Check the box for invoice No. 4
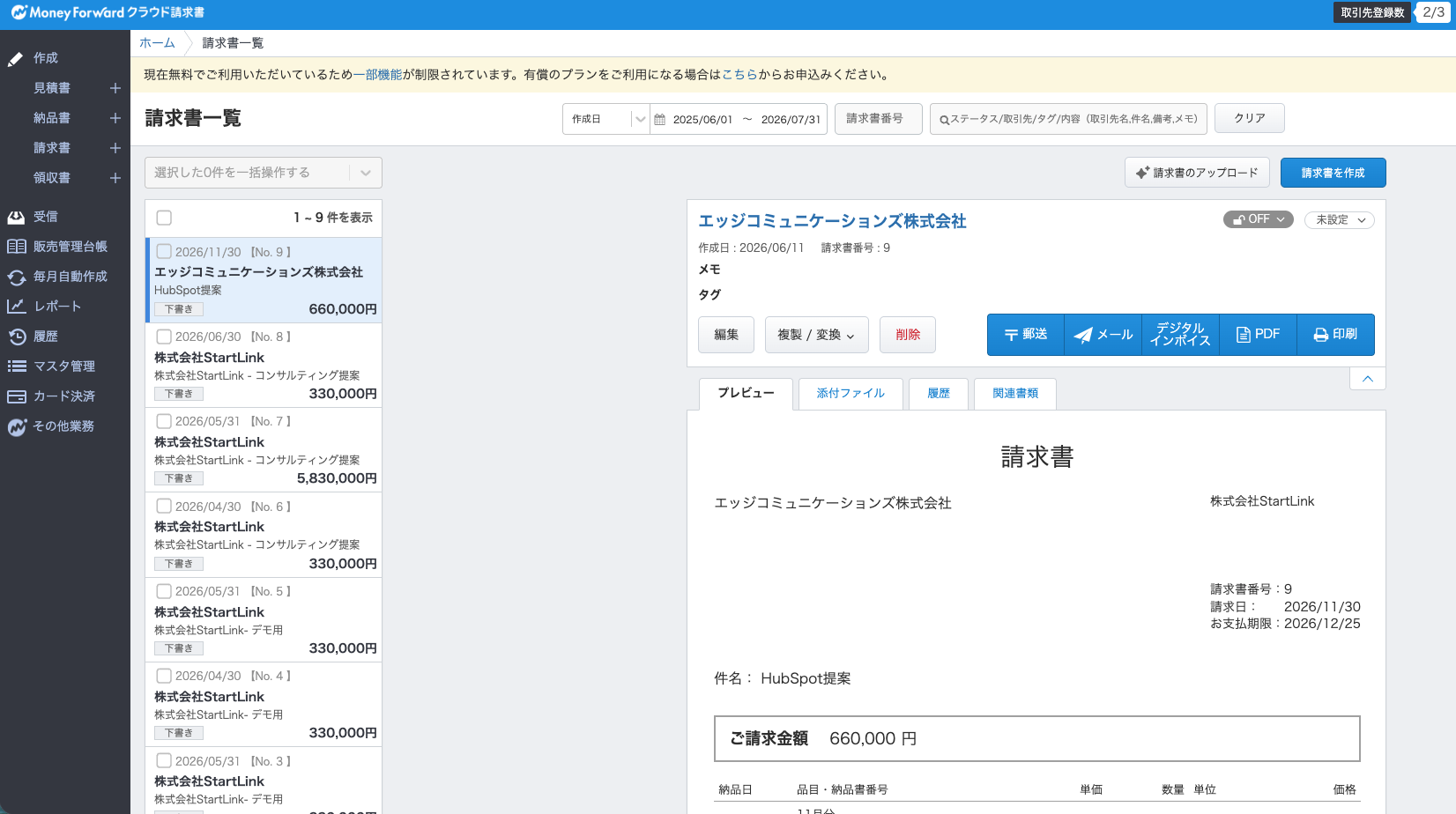 tap(164, 676)
